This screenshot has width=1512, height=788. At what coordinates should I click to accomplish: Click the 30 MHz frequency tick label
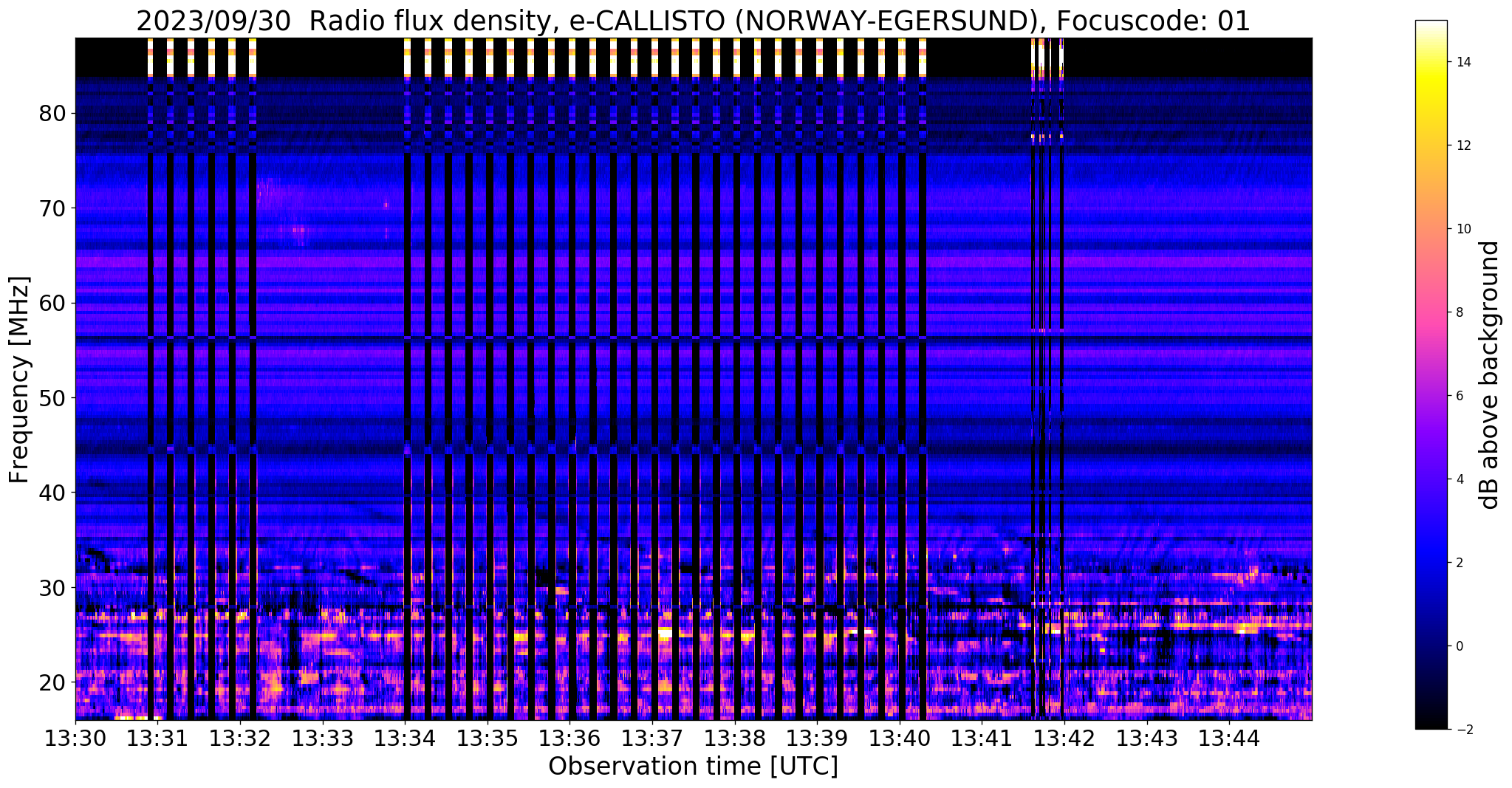click(54, 587)
